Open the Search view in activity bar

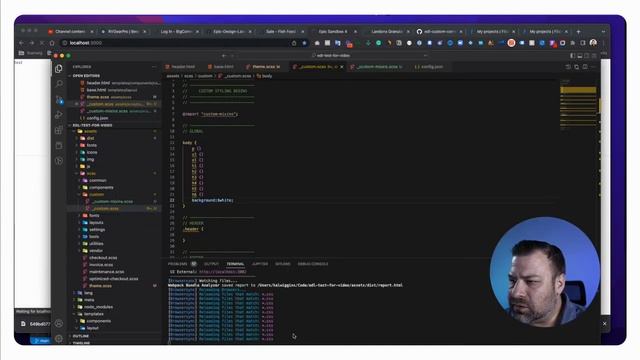[59, 84]
